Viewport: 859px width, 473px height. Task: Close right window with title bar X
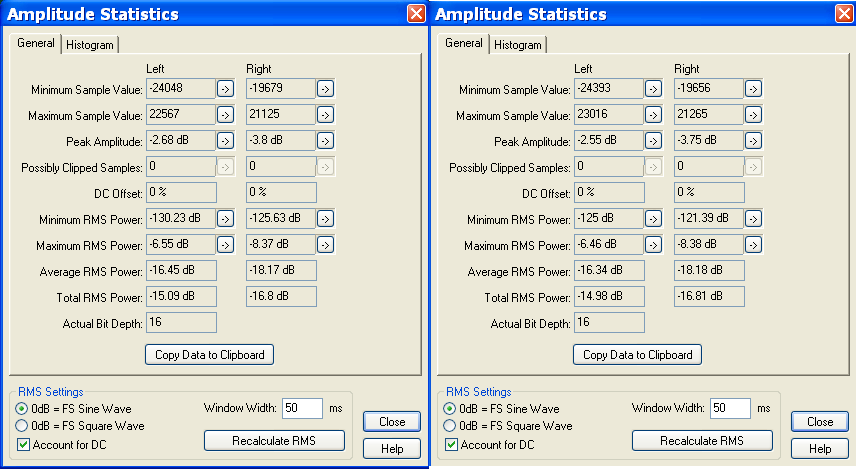[844, 14]
